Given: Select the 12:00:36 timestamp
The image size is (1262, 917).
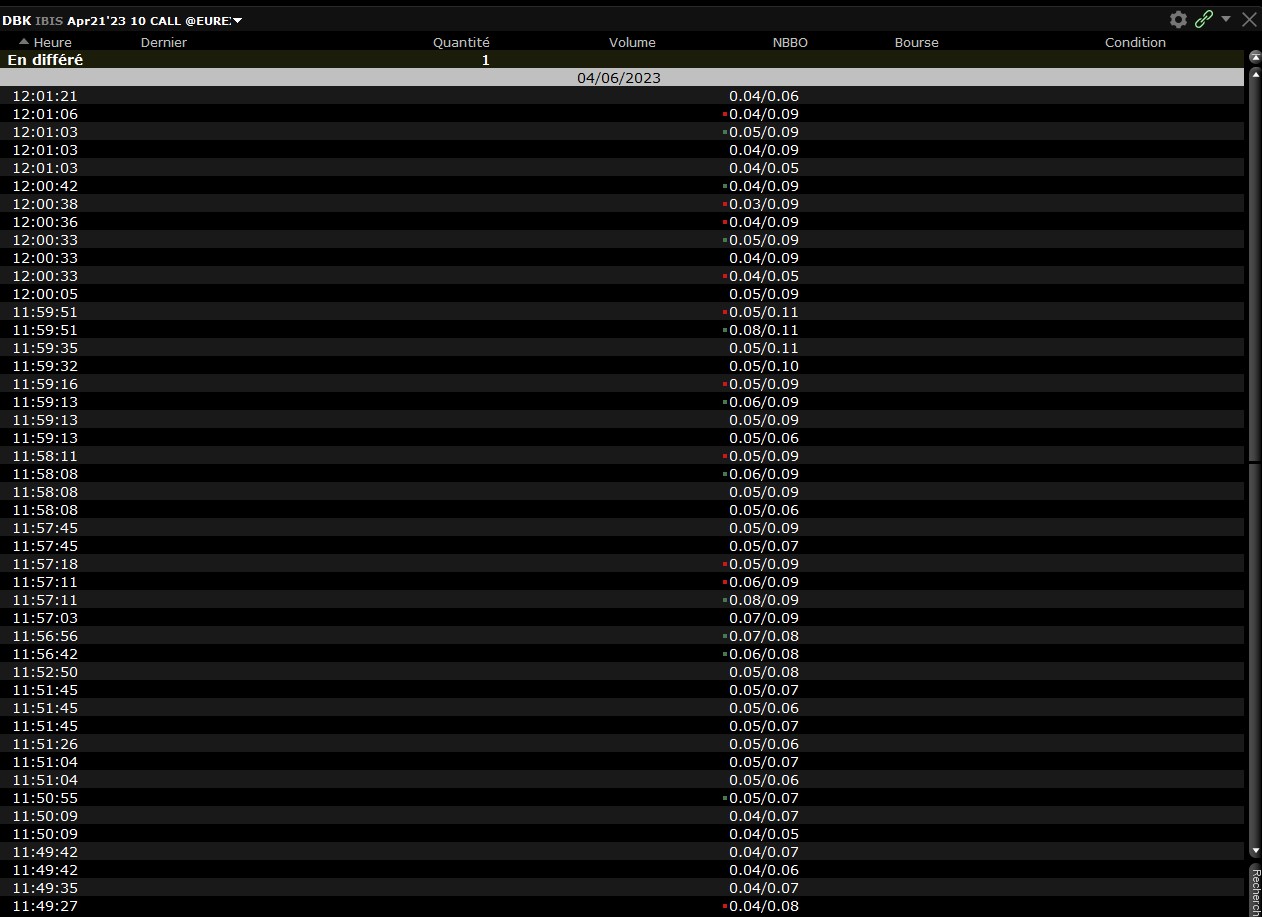Looking at the screenshot, I should (45, 222).
